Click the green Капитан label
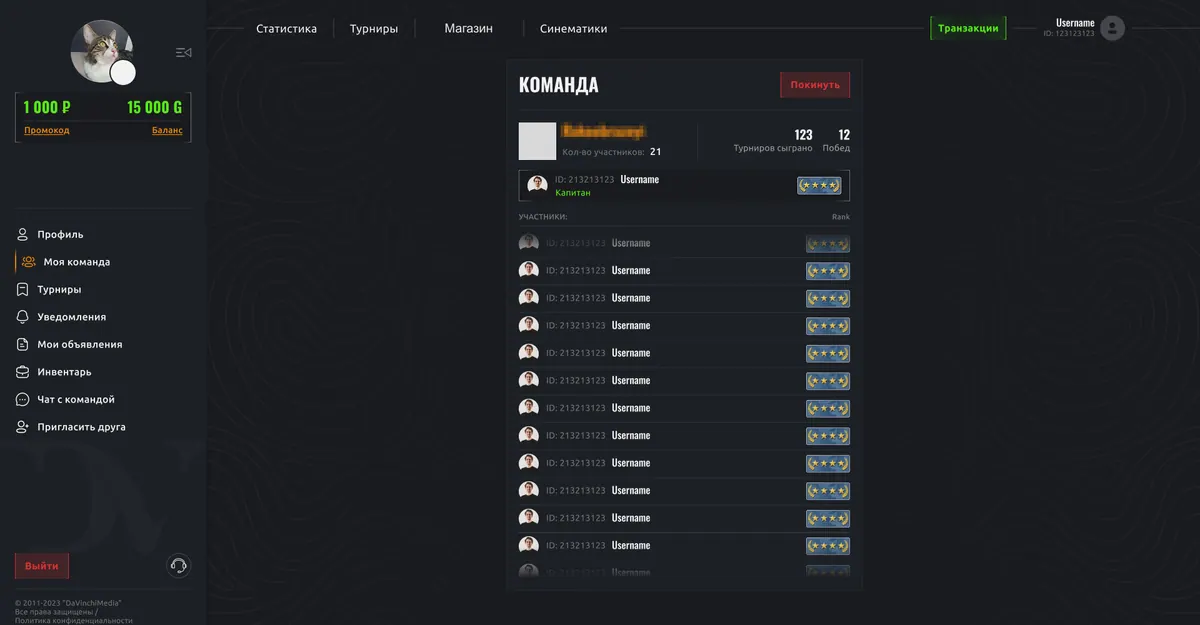The height and width of the screenshot is (625, 1200). click(x=571, y=193)
